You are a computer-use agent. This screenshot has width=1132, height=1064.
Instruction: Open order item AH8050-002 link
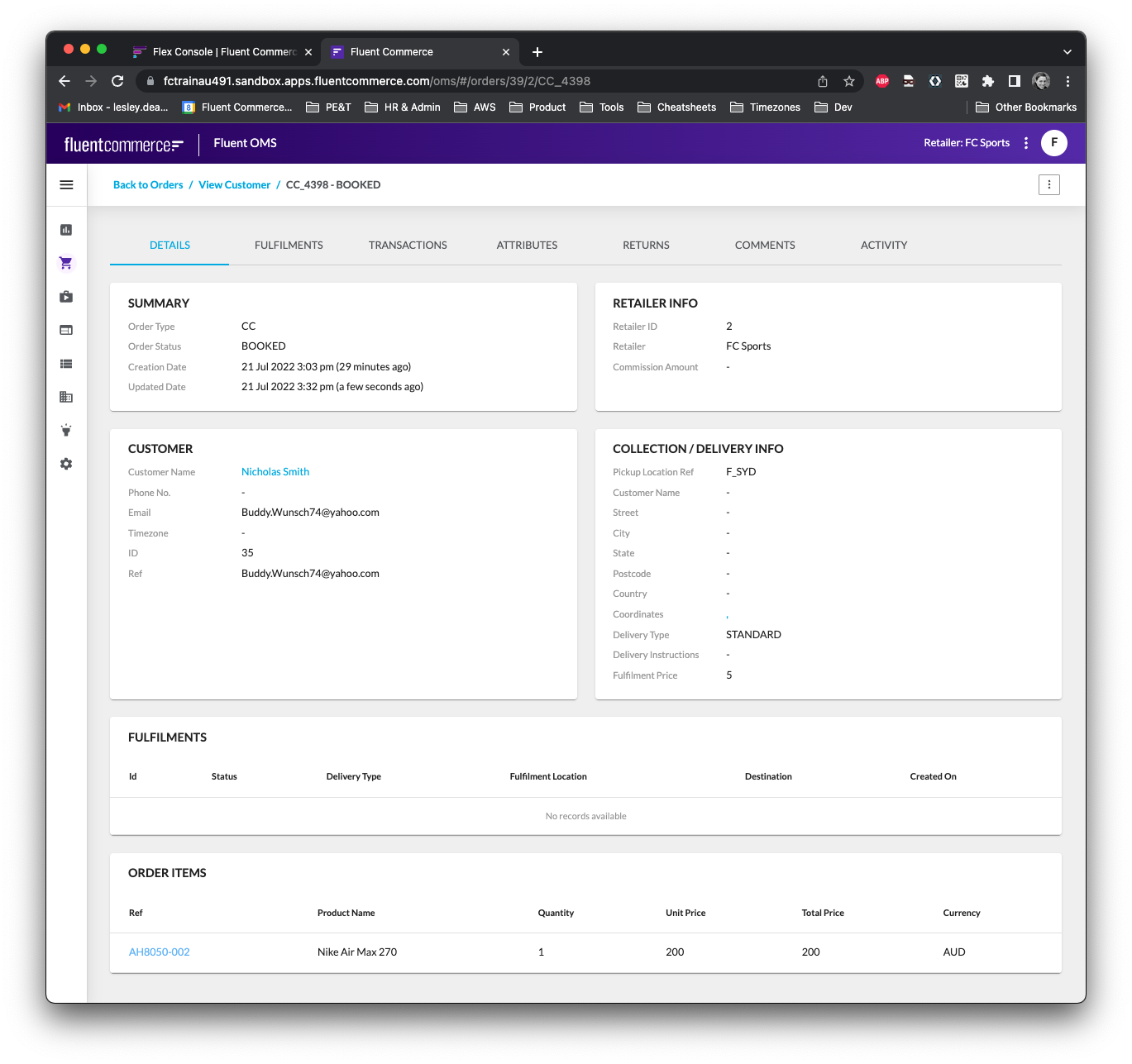point(160,952)
